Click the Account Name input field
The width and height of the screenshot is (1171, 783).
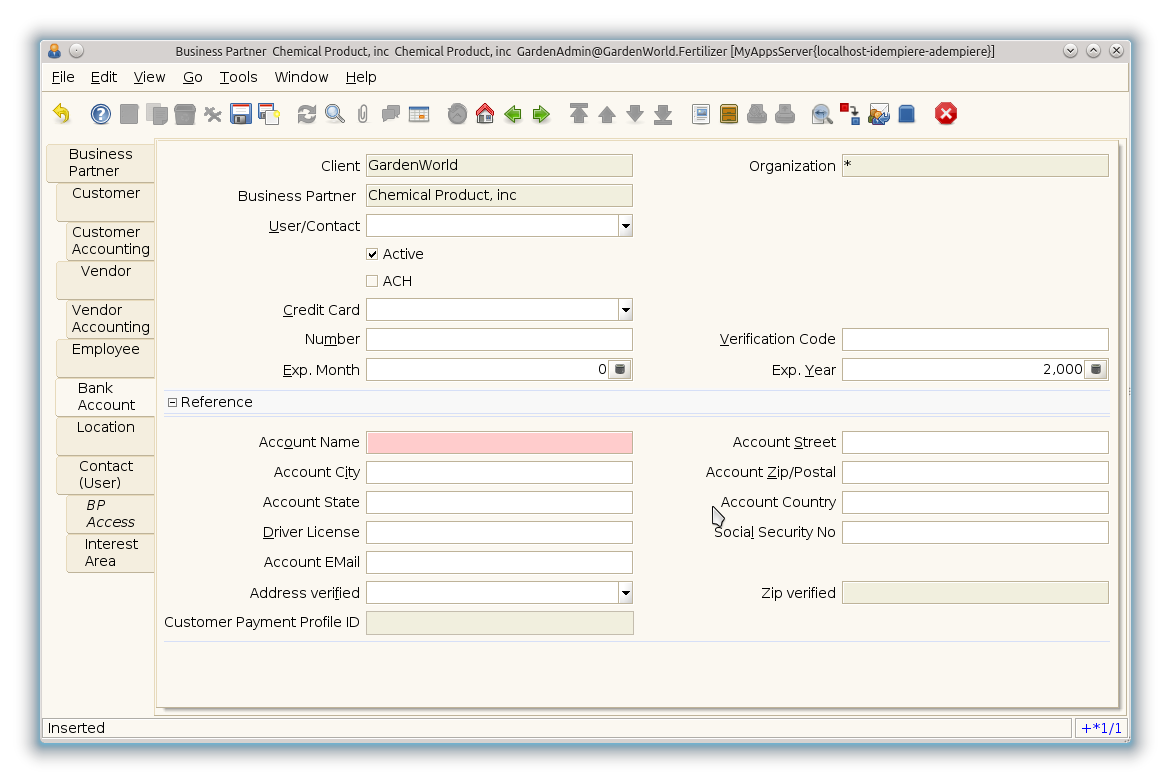coord(499,442)
